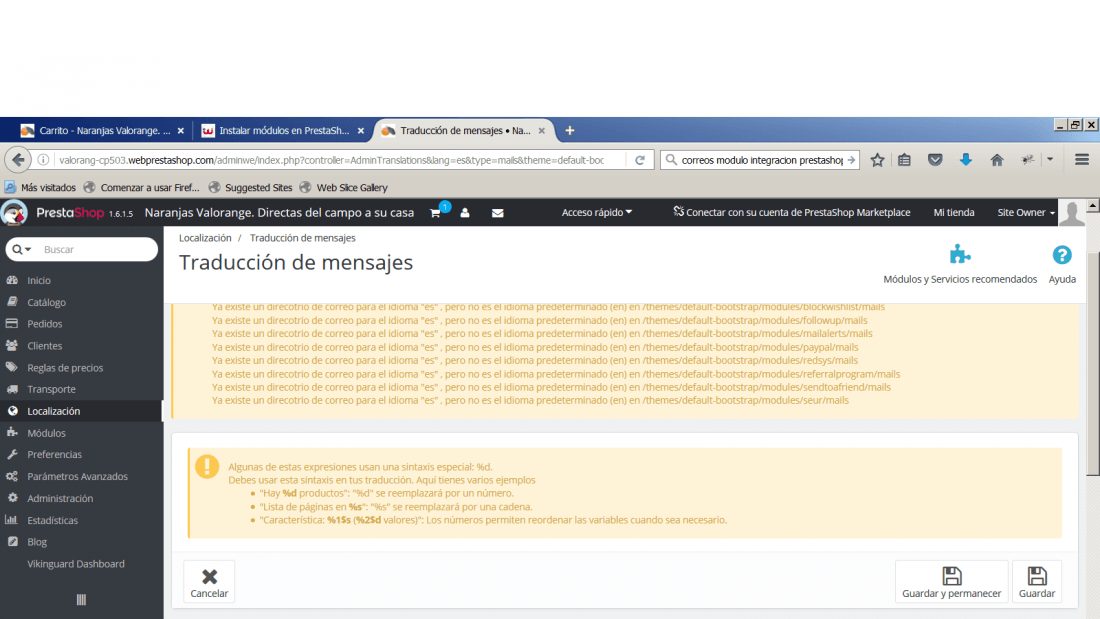Close the Traducción de mensajes tab
This screenshot has width=1100, height=619.
pyautogui.click(x=542, y=131)
